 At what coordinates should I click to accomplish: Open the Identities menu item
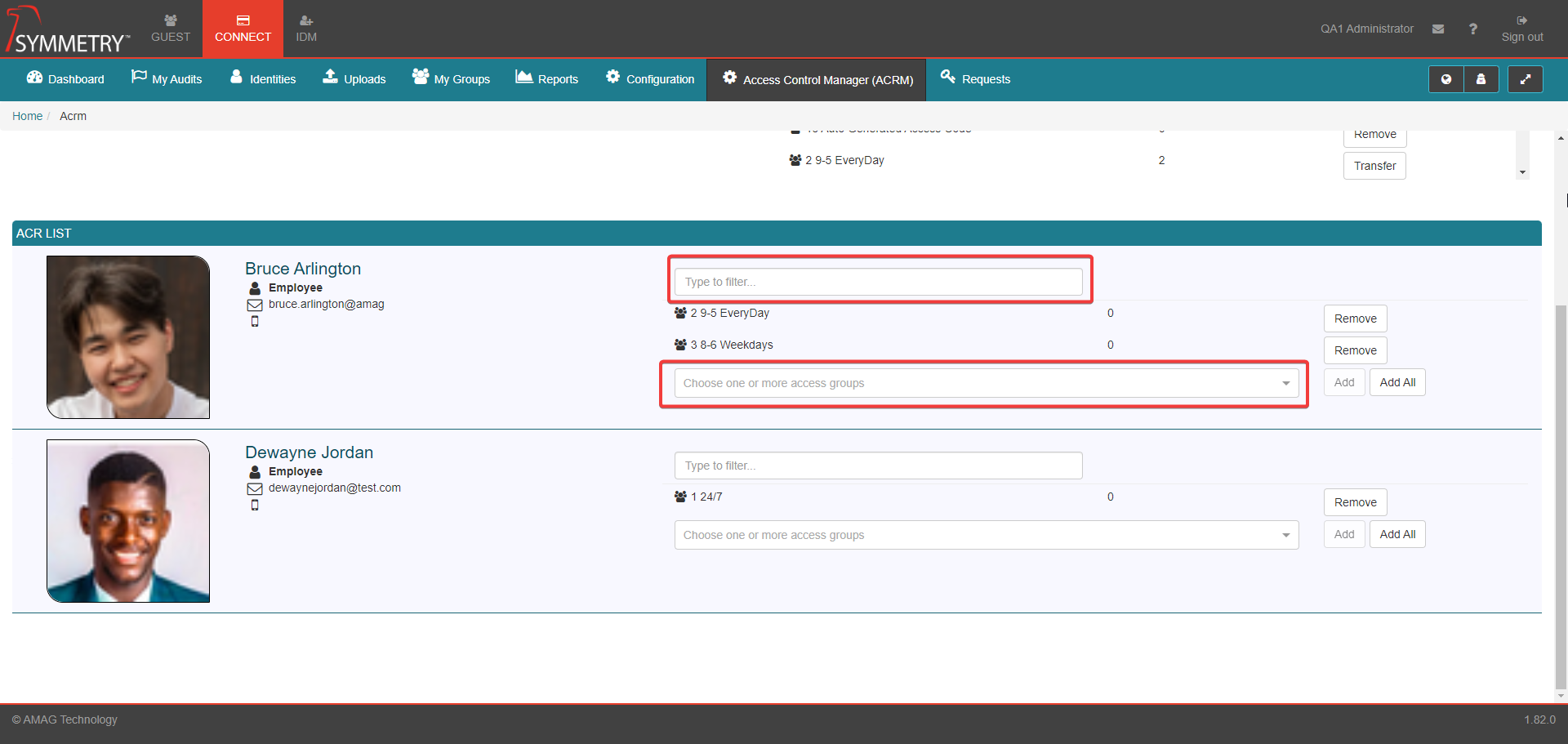pyautogui.click(x=263, y=79)
